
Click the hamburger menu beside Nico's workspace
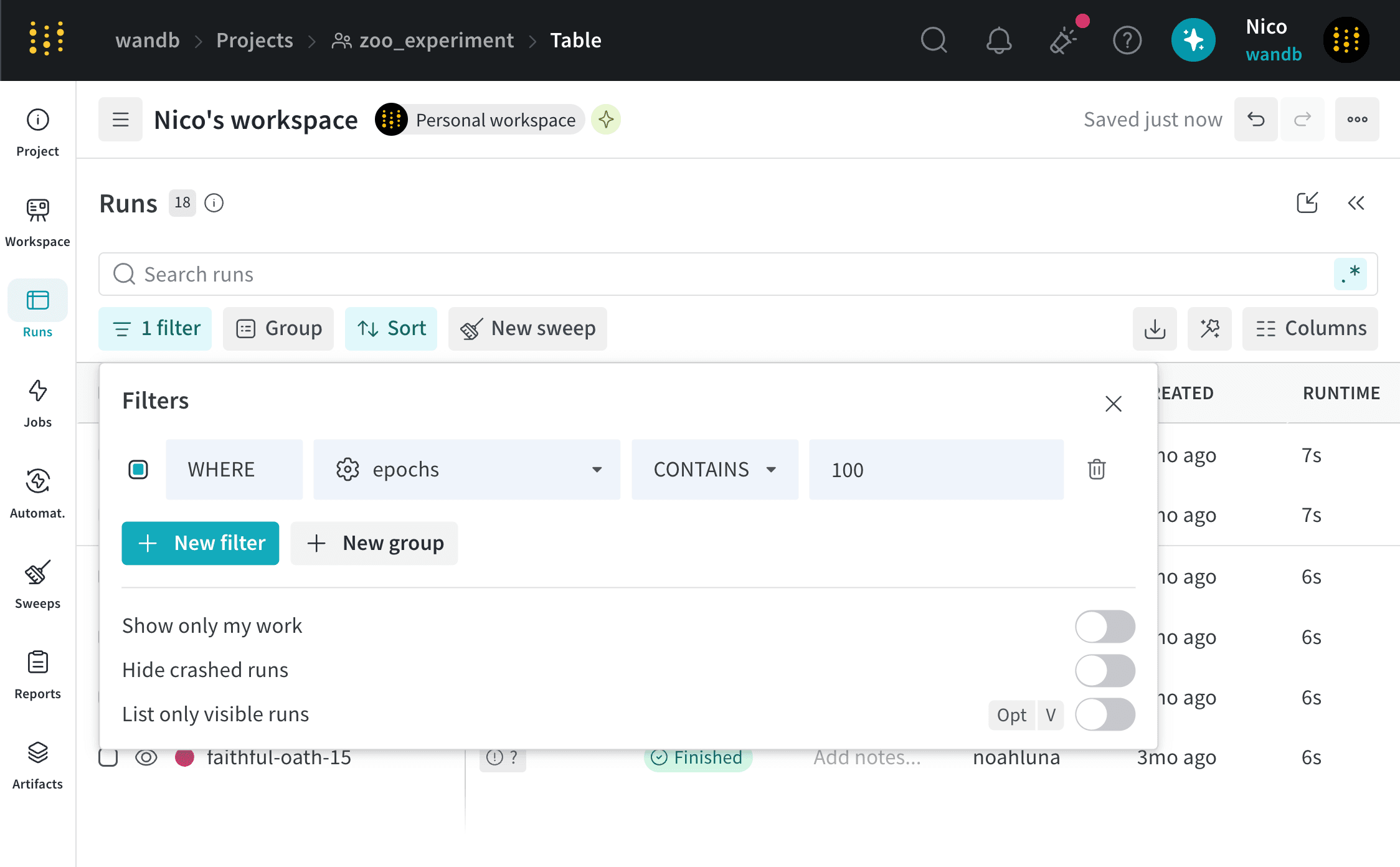point(120,119)
